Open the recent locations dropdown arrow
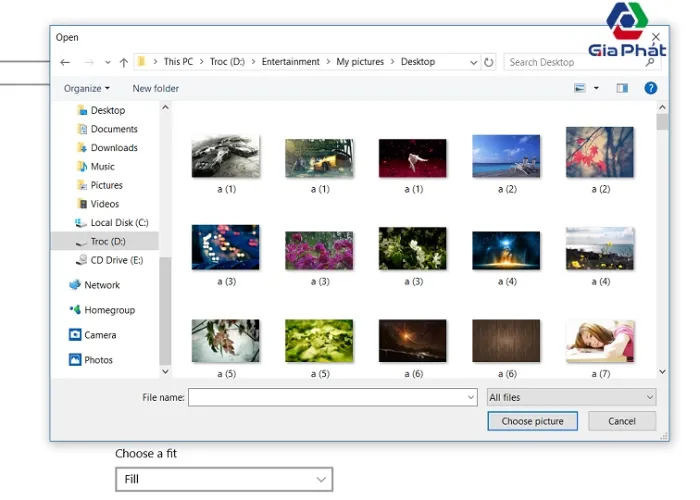Viewport: 700px width, 500px height. click(x=107, y=62)
